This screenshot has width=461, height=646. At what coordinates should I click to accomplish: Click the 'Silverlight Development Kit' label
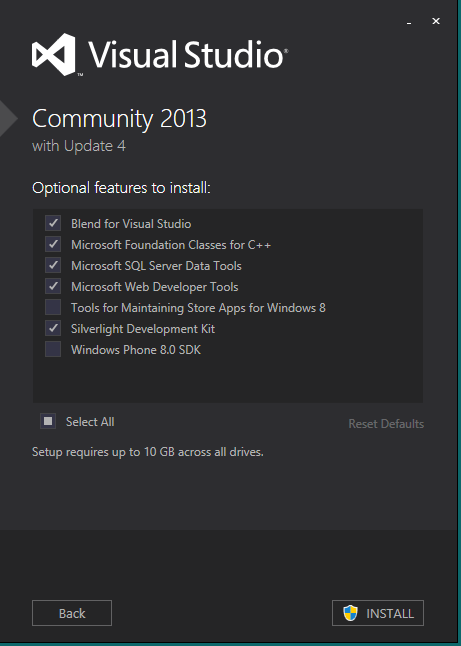point(143,329)
